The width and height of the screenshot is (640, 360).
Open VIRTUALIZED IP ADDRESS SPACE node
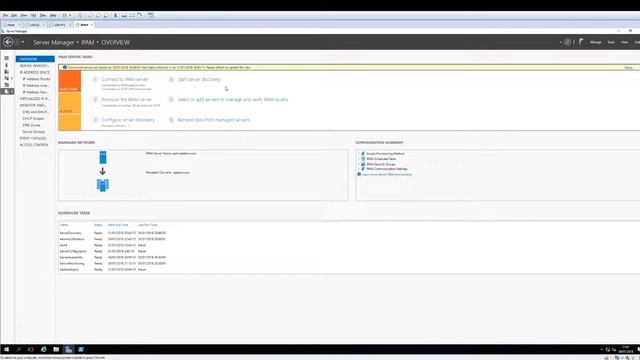coord(35,99)
